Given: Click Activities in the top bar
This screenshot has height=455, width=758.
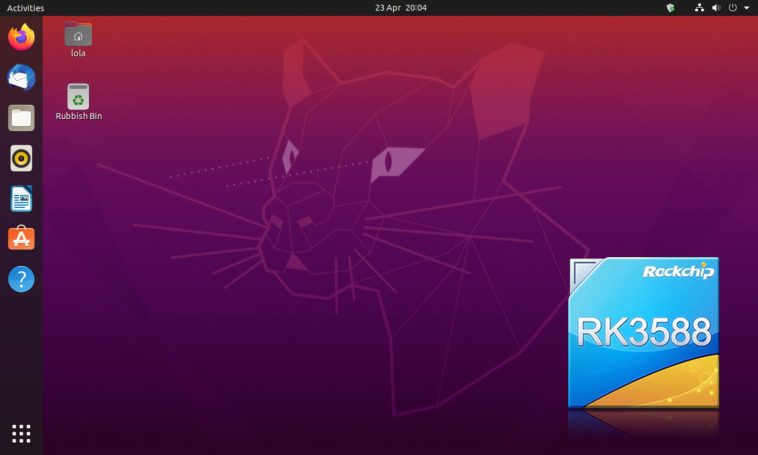Looking at the screenshot, I should pyautogui.click(x=25, y=8).
